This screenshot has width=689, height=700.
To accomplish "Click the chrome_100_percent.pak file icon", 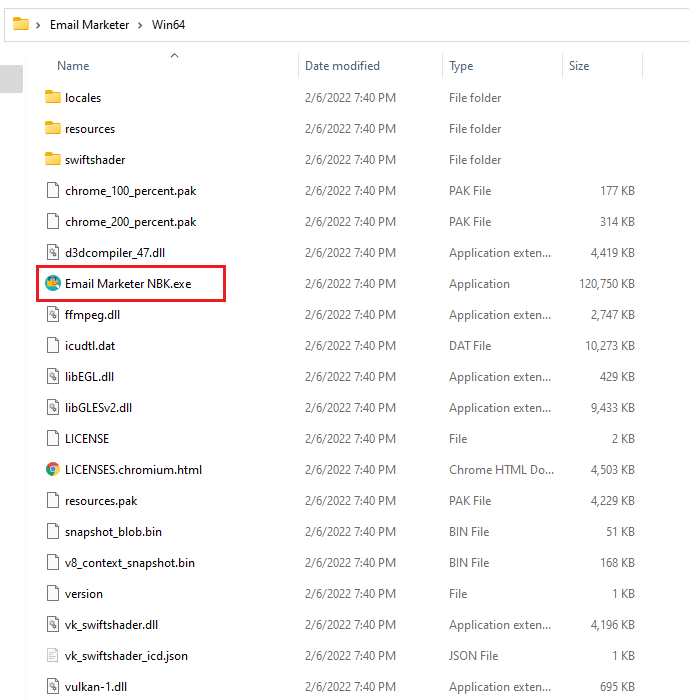I will click(53, 190).
